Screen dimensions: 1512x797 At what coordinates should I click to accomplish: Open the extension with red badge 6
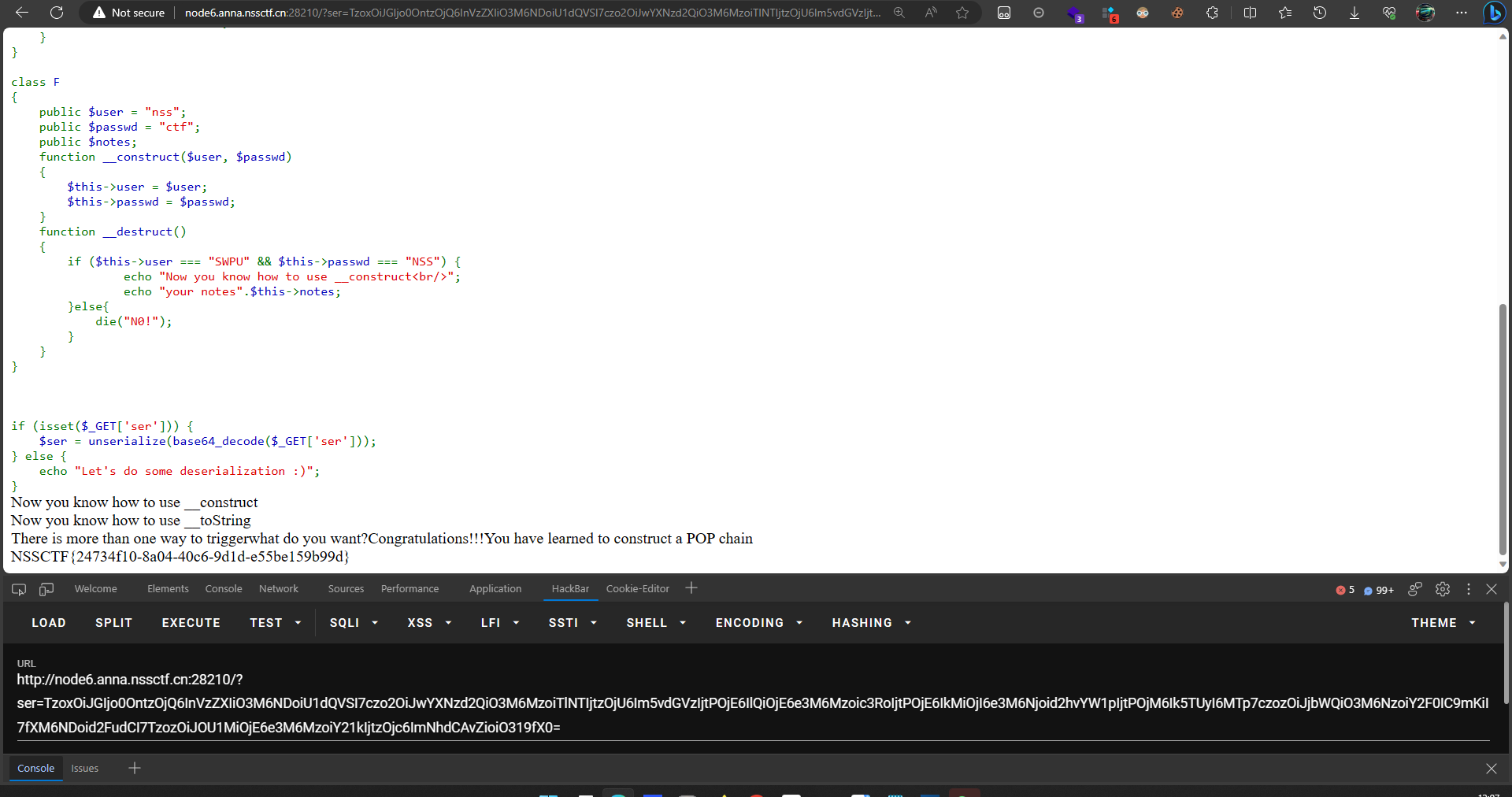[x=1110, y=13]
